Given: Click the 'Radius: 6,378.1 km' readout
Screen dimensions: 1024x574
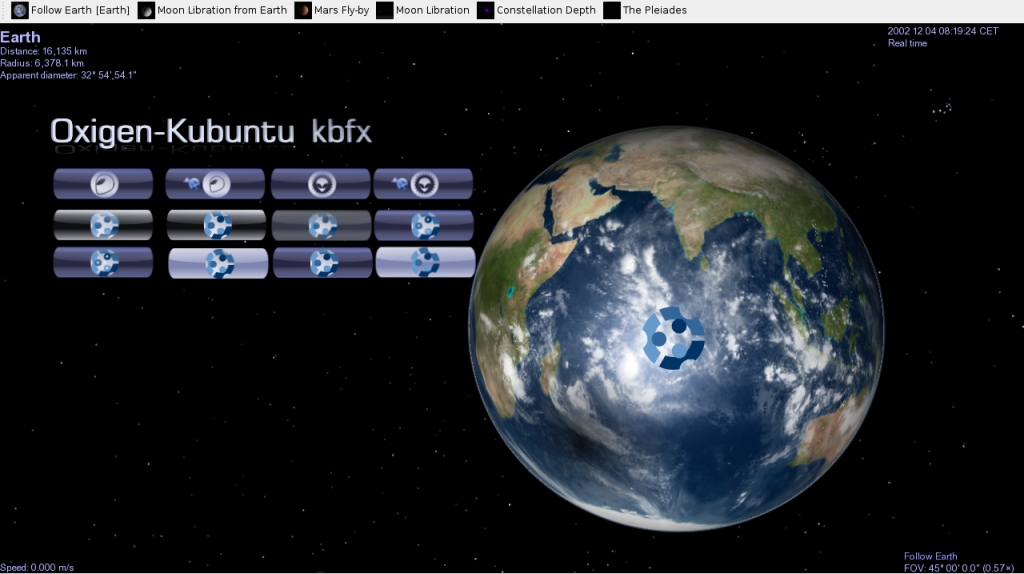Looking at the screenshot, I should [42, 63].
